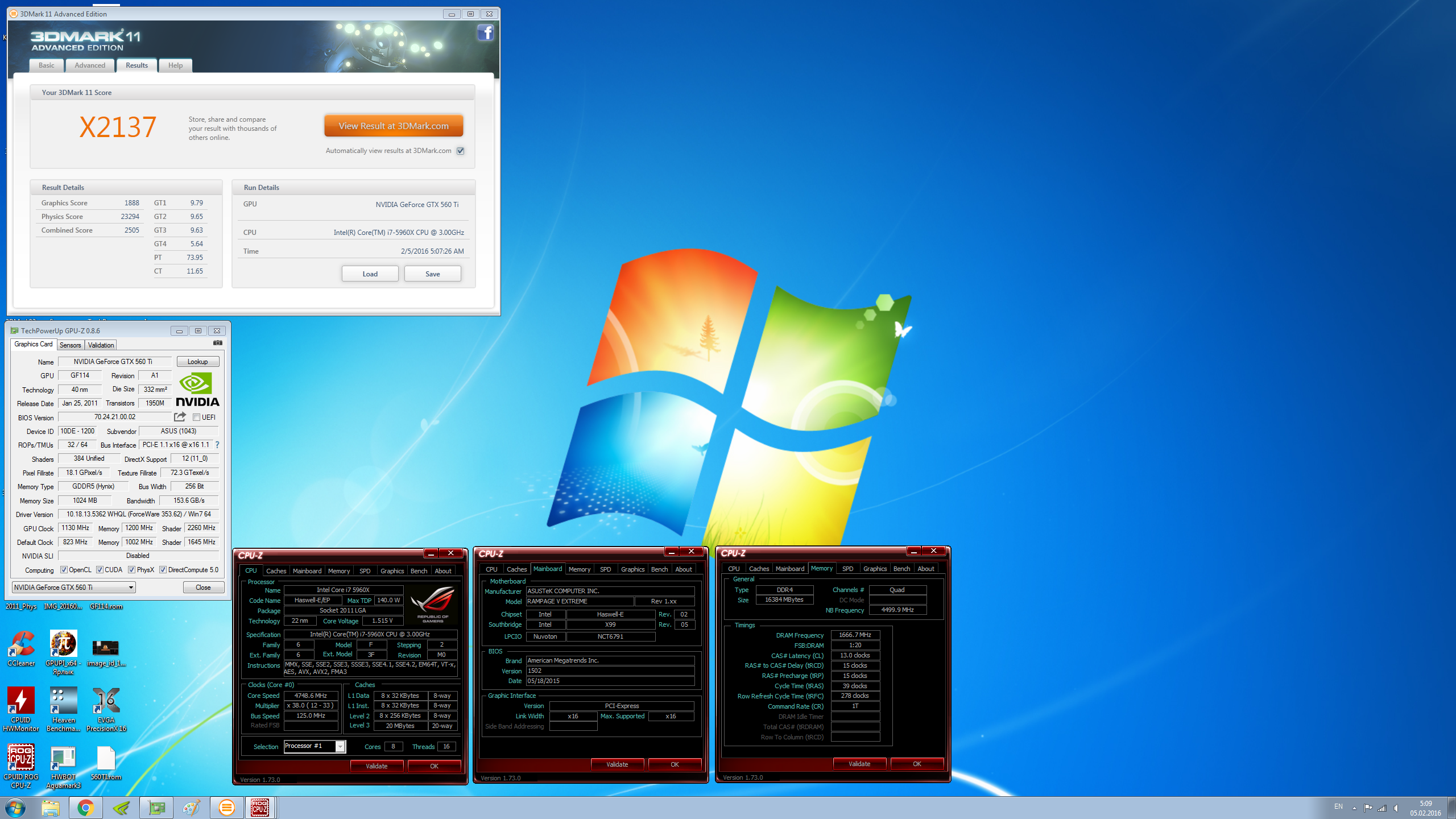
Task: Click the Physics Score 23294 value
Action: click(130, 217)
